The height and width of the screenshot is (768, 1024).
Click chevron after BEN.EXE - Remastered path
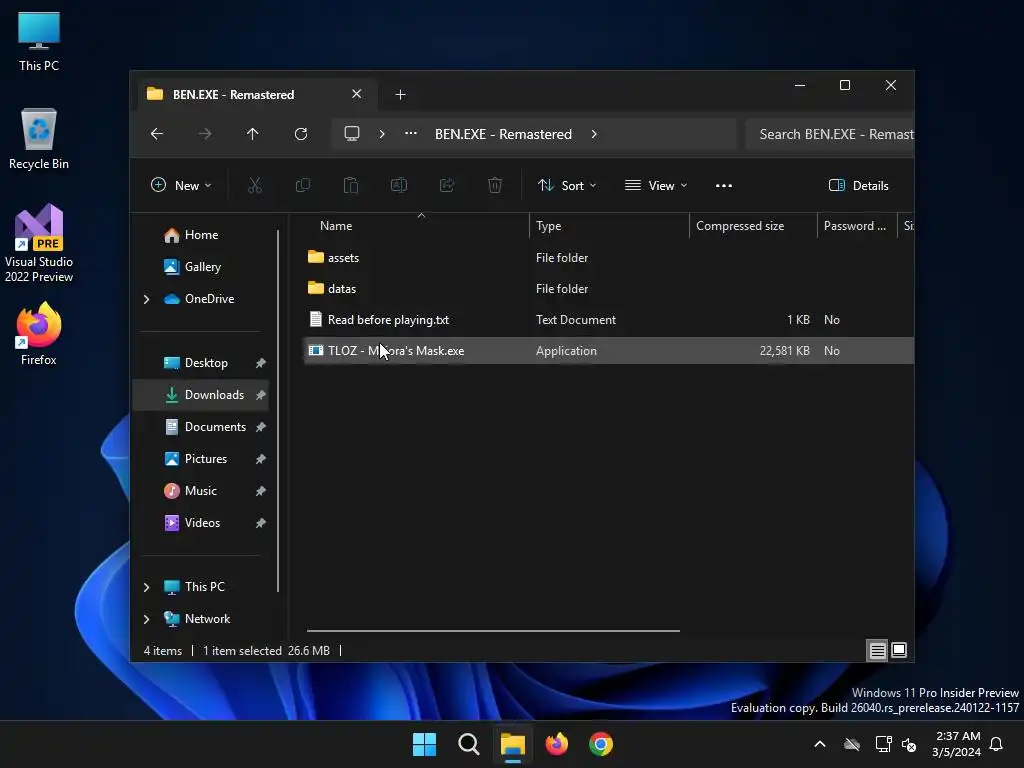click(594, 134)
